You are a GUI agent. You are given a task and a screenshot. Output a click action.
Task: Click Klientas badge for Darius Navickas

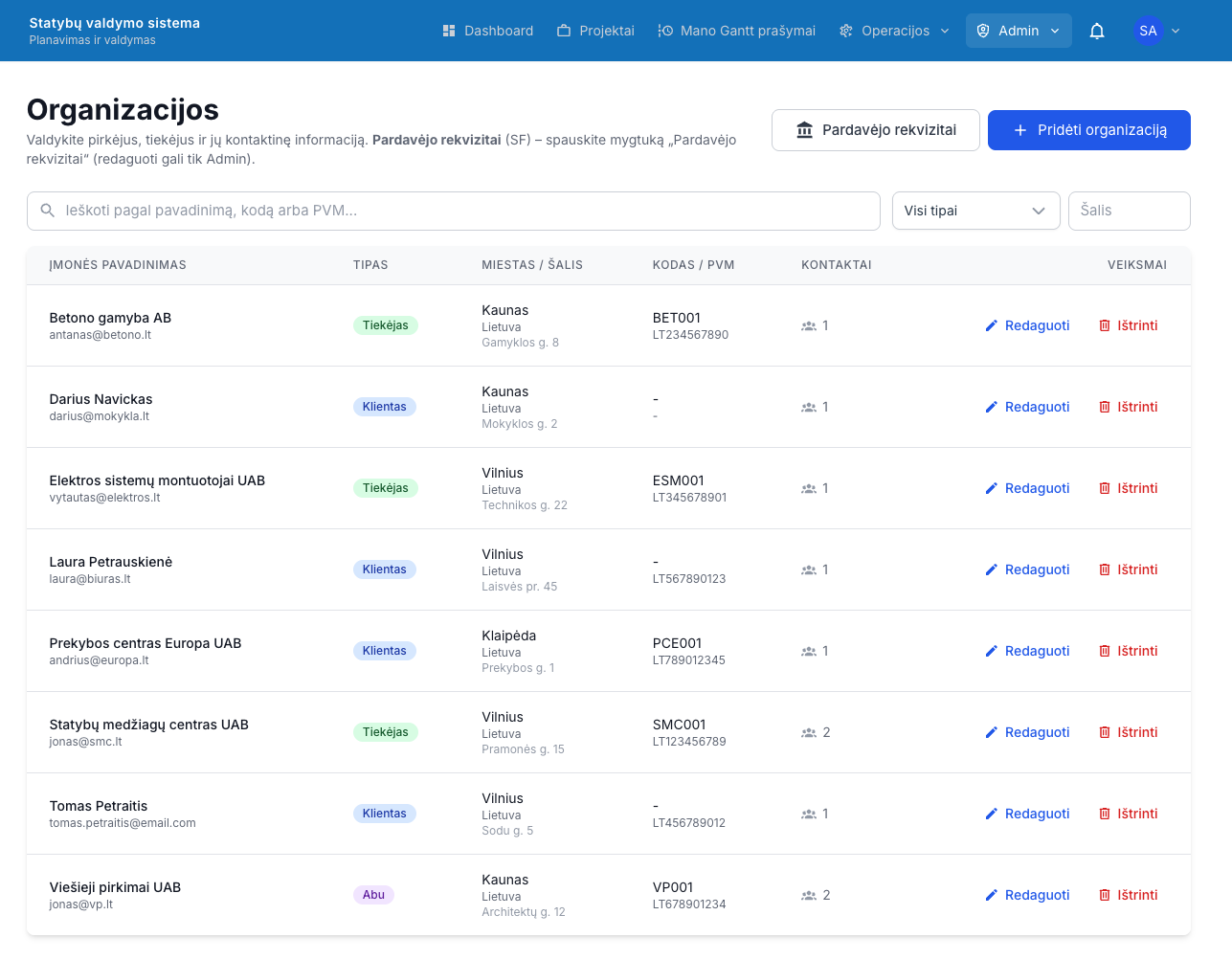click(385, 407)
